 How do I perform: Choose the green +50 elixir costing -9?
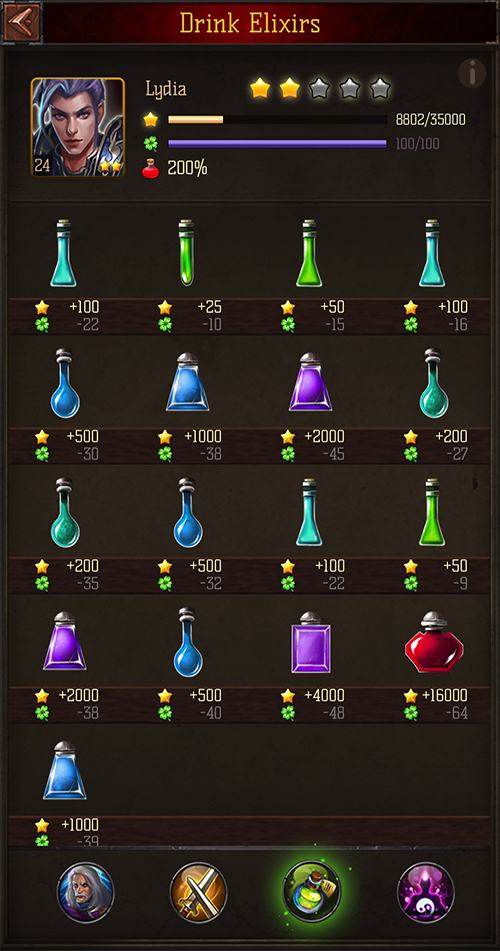coord(432,512)
